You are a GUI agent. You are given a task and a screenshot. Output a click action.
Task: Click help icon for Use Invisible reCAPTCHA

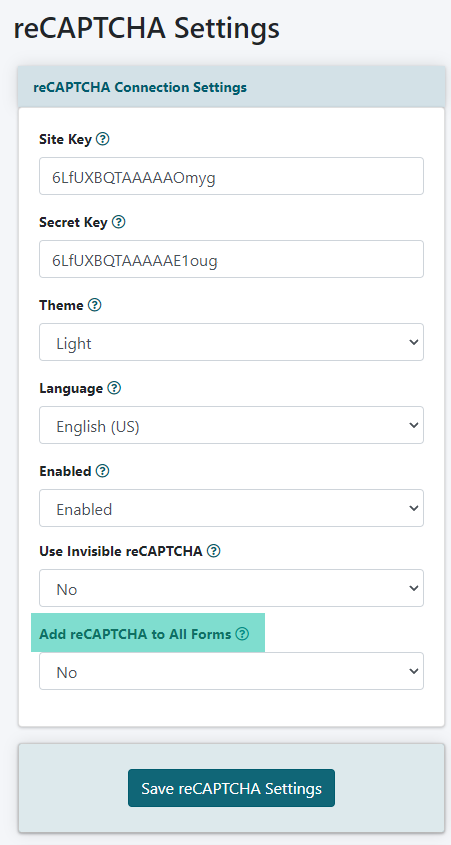[x=214, y=551]
